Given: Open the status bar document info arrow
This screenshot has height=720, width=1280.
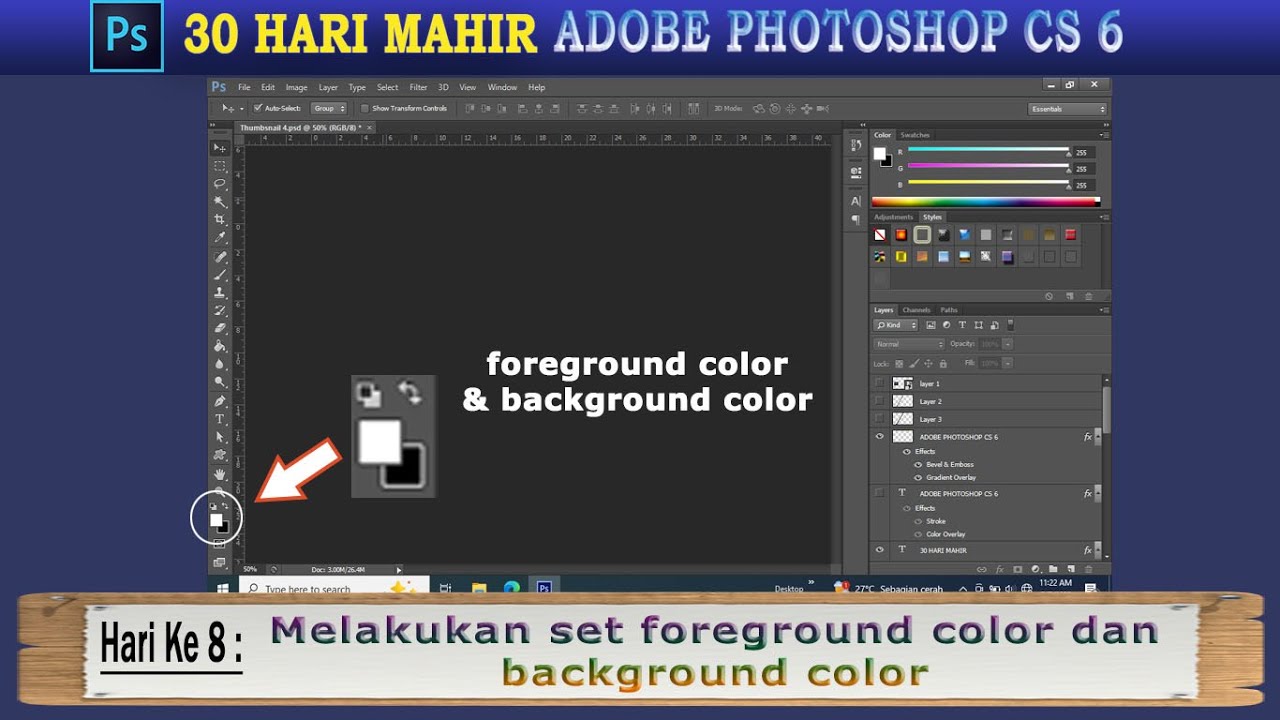Looking at the screenshot, I should pyautogui.click(x=399, y=569).
